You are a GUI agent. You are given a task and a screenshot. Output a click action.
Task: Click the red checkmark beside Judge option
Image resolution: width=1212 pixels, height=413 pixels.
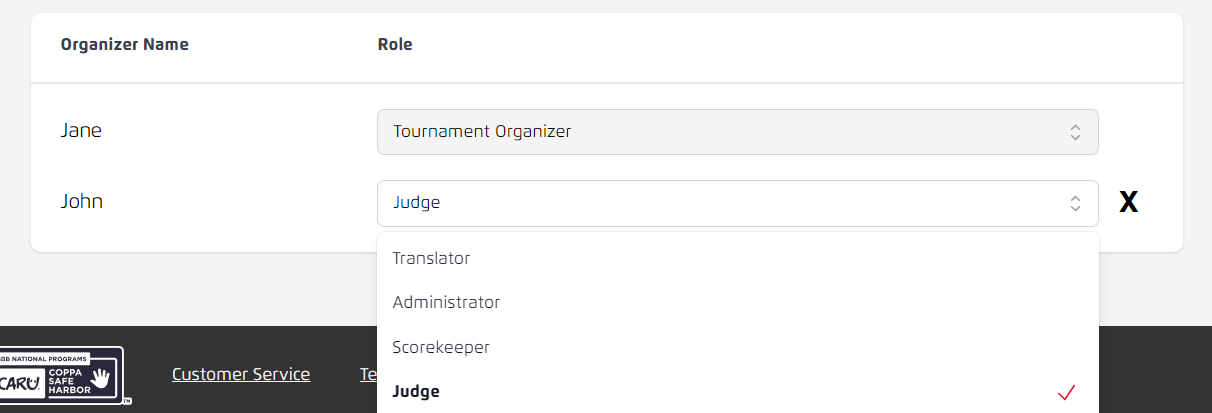[x=1066, y=392]
